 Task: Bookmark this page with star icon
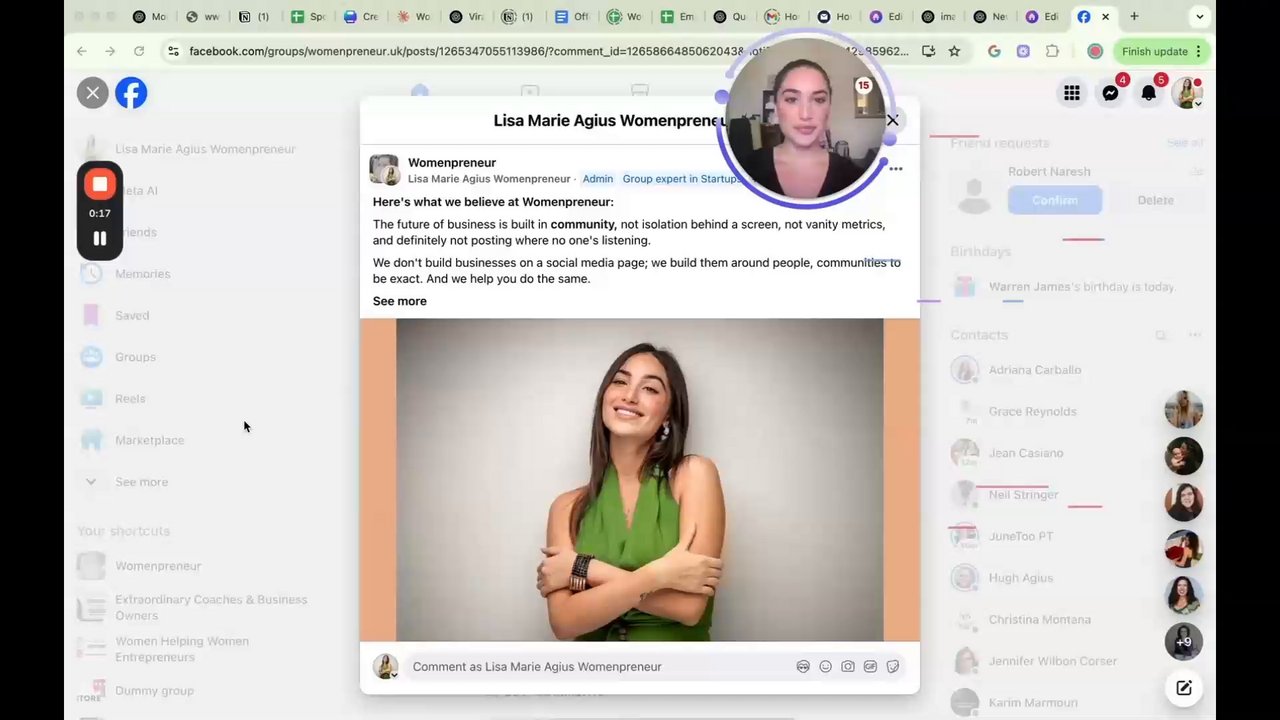pyautogui.click(x=955, y=51)
